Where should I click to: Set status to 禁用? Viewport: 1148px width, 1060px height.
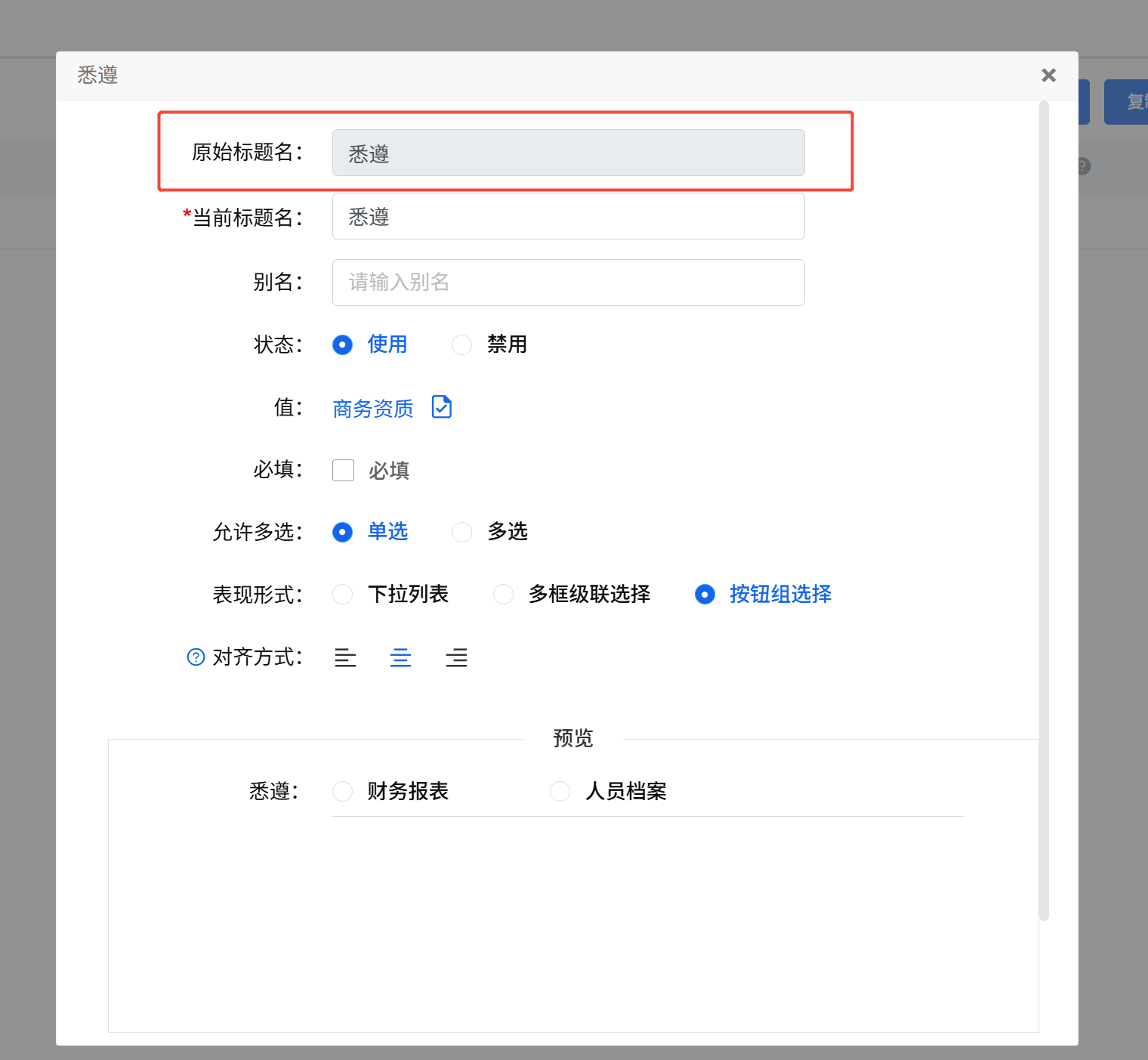(461, 345)
